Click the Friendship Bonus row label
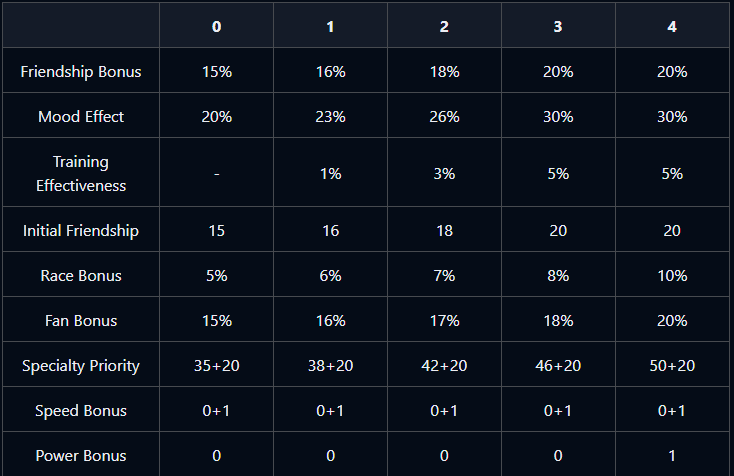734x476 pixels. (x=81, y=72)
